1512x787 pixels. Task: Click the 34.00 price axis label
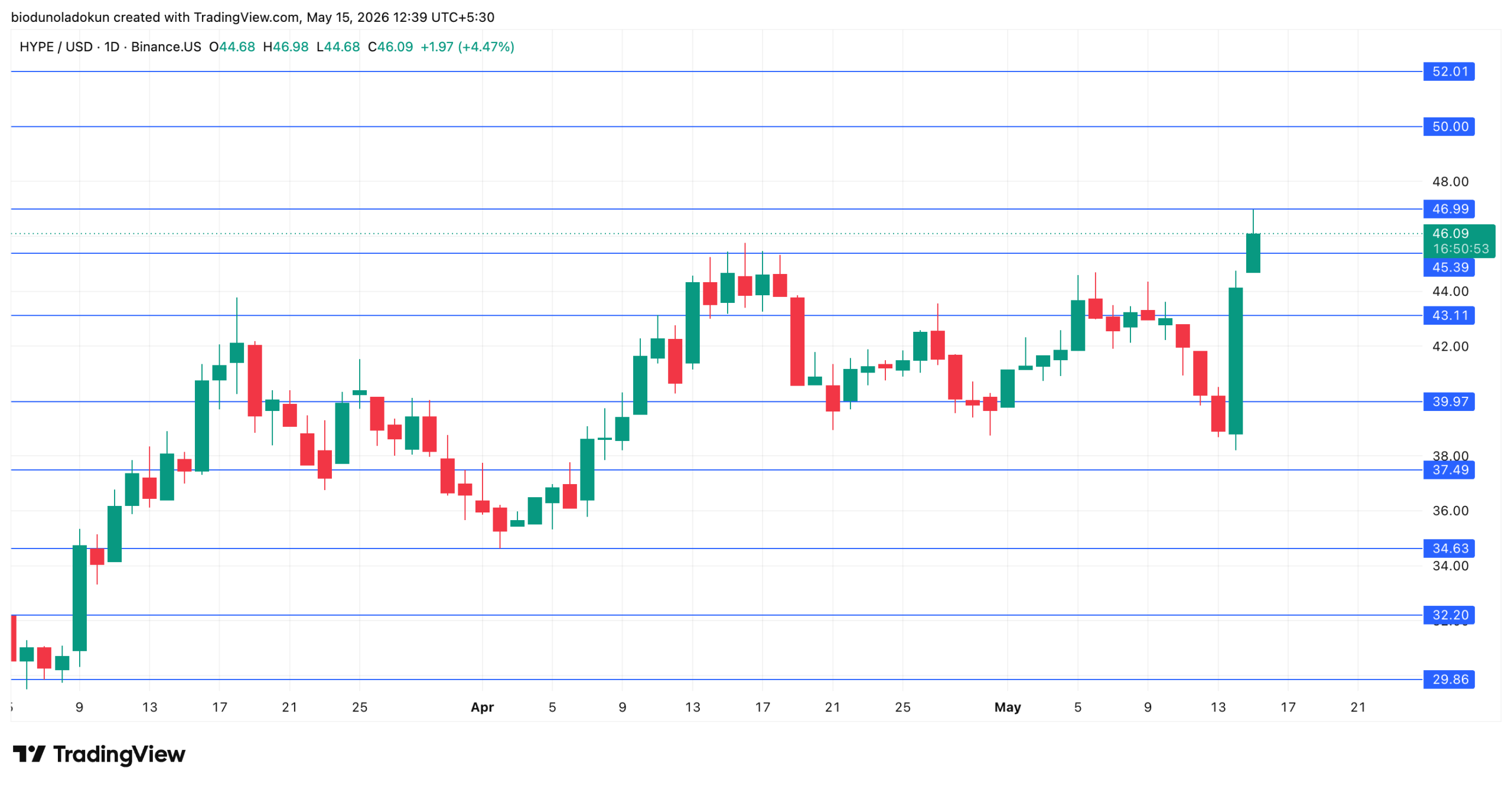(x=1450, y=566)
